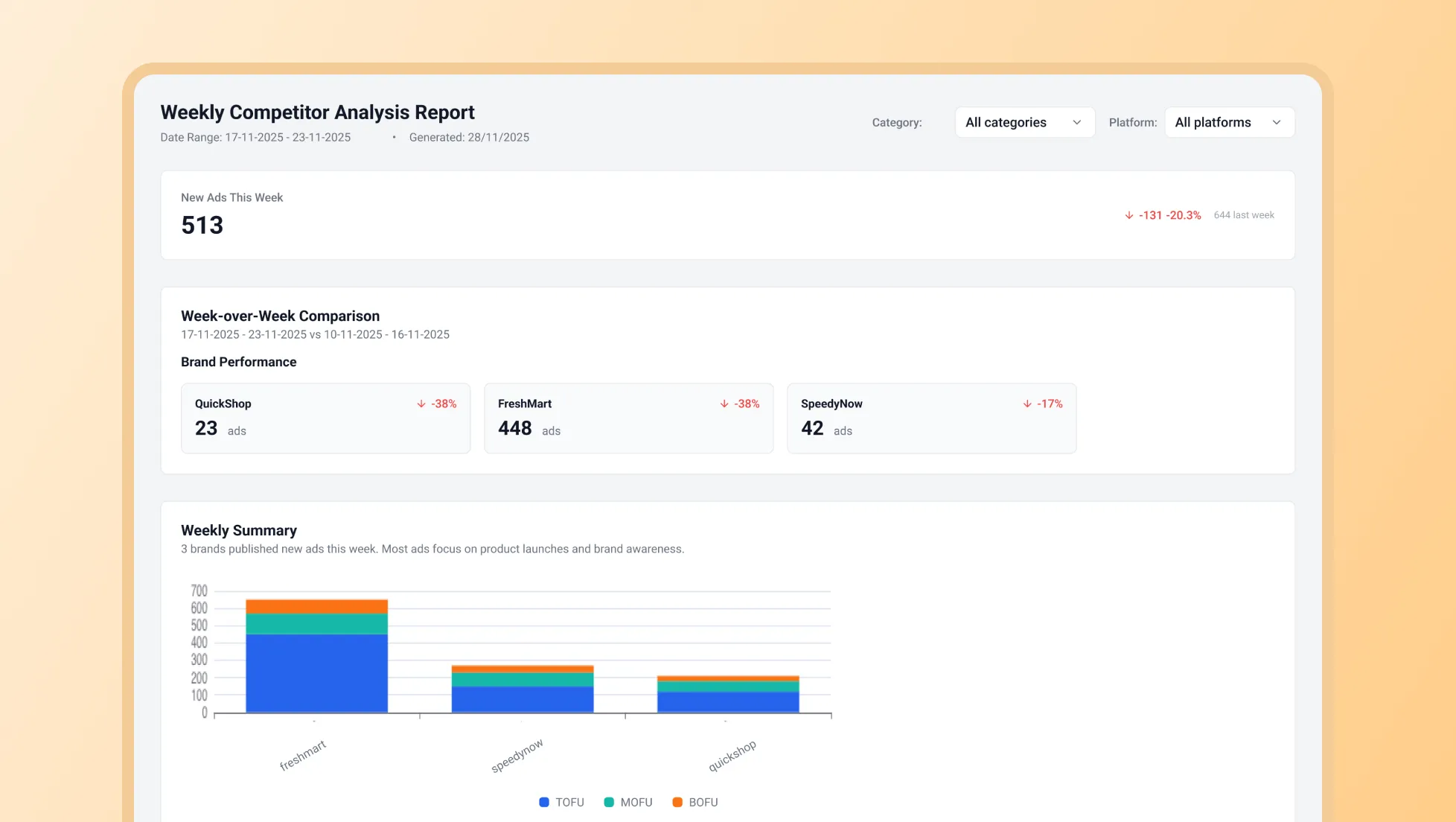Click the red down arrow beside -131

pyautogui.click(x=1129, y=215)
